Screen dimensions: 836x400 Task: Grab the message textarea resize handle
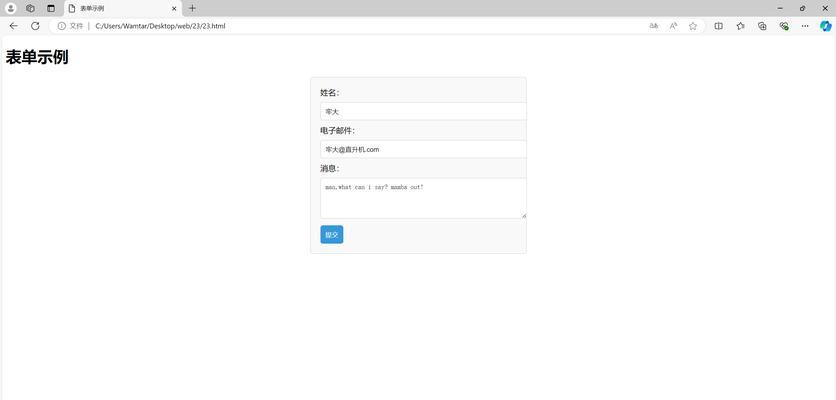[x=524, y=215]
